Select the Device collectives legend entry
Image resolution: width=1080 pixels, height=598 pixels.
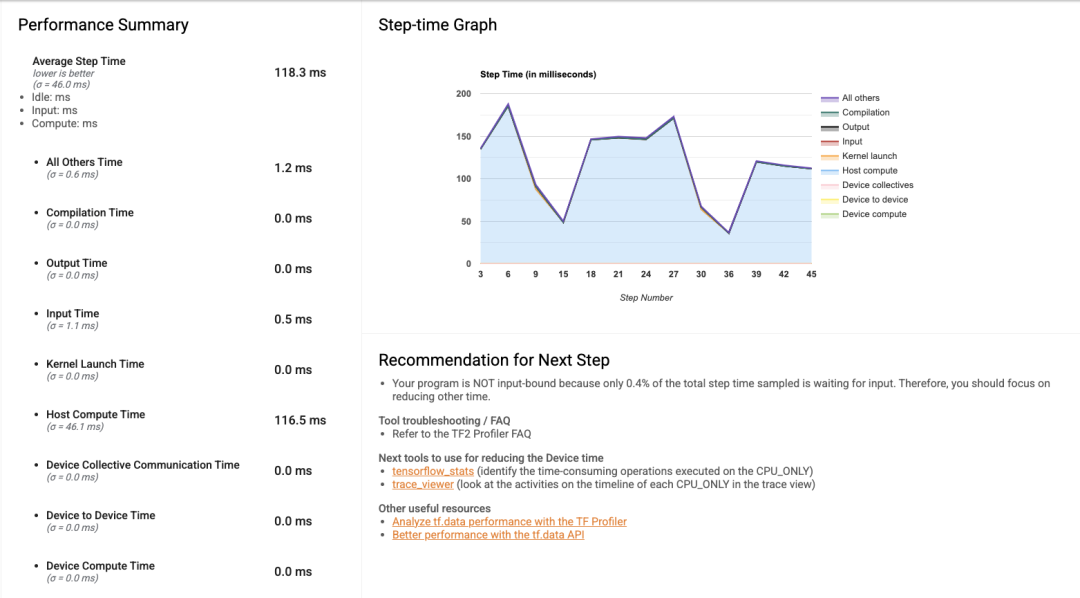(877, 186)
